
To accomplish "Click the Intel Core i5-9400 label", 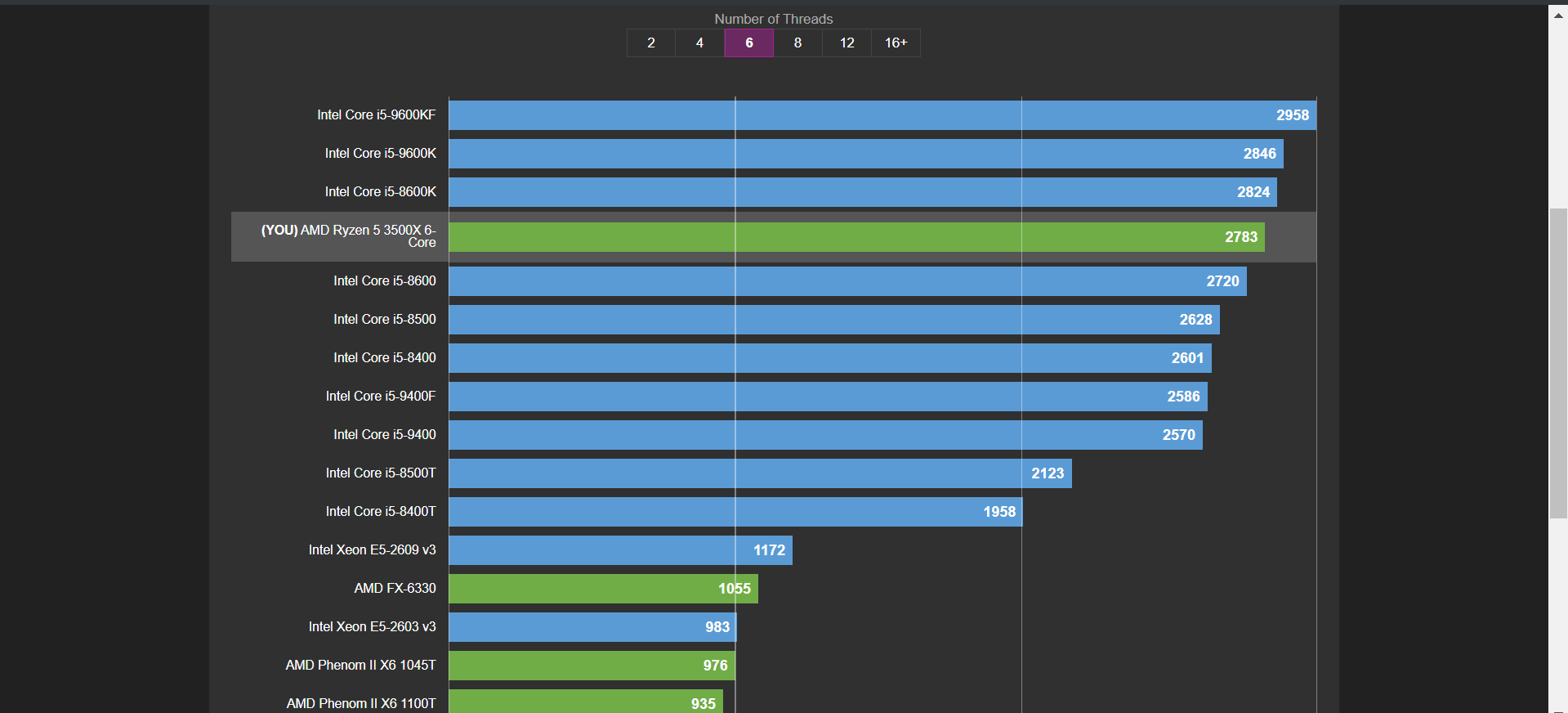I will (x=385, y=435).
